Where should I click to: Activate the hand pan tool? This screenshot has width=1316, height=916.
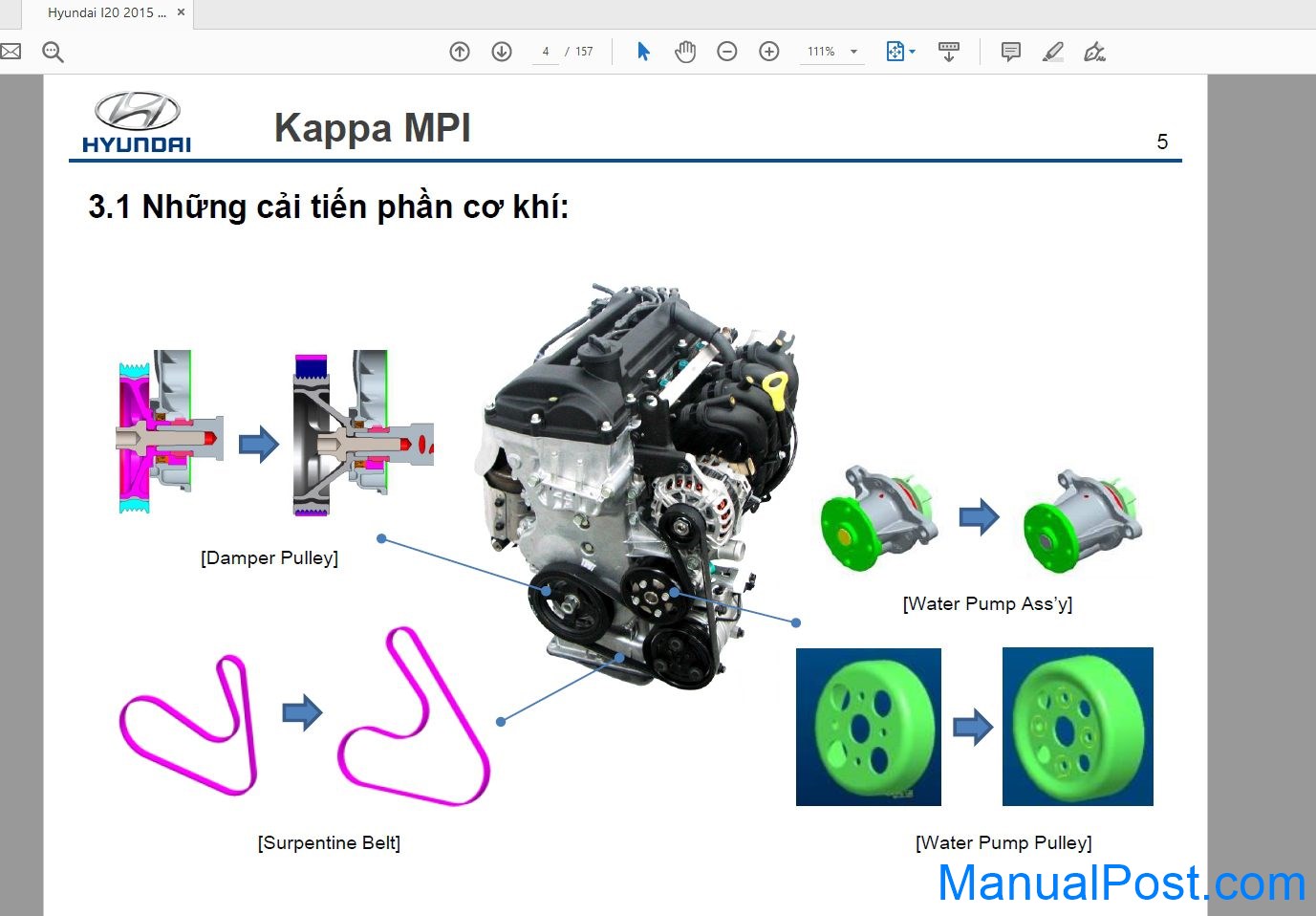(x=685, y=52)
